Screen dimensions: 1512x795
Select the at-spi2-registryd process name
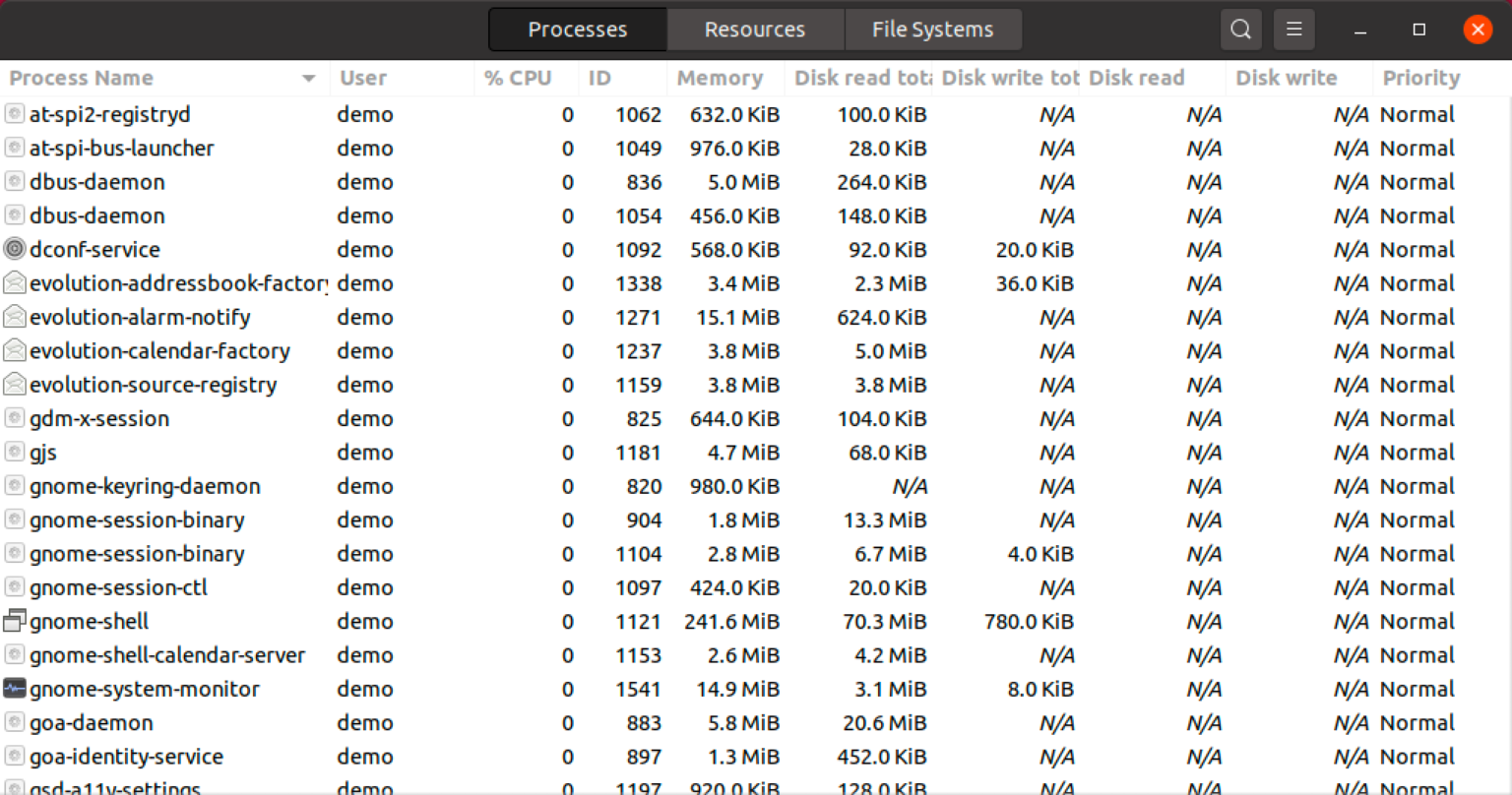(x=110, y=114)
